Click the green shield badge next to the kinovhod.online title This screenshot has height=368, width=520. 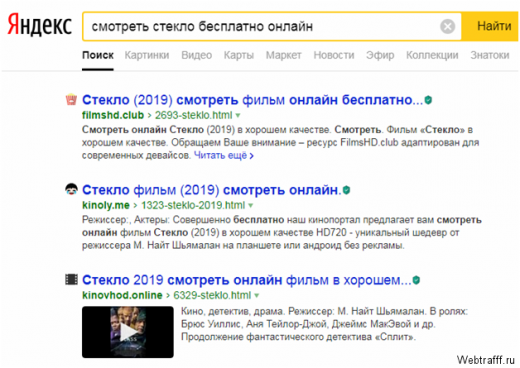pos(416,280)
